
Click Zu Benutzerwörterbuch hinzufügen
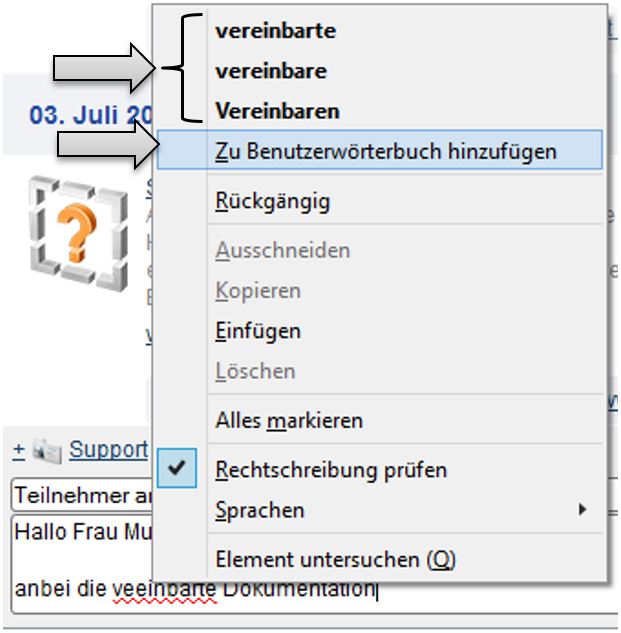(x=385, y=152)
